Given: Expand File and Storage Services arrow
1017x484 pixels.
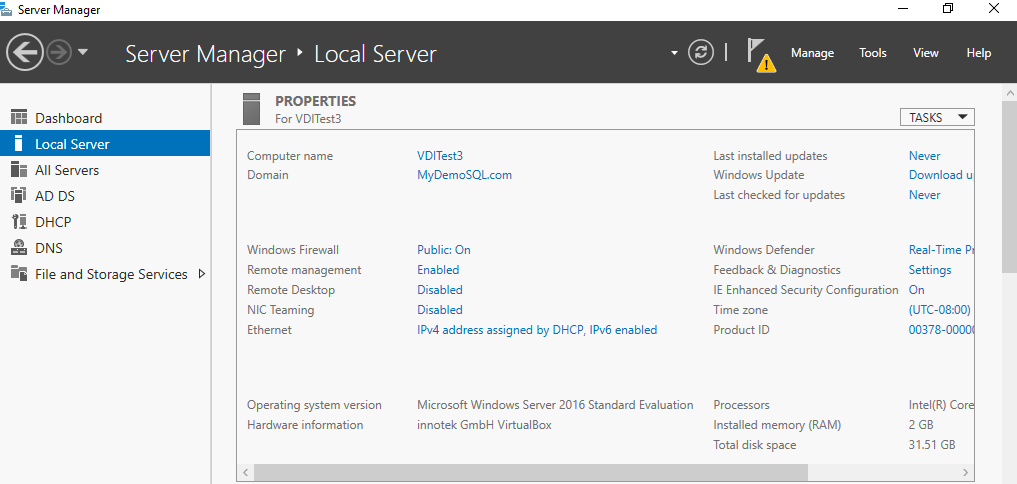Looking at the screenshot, I should point(202,274).
